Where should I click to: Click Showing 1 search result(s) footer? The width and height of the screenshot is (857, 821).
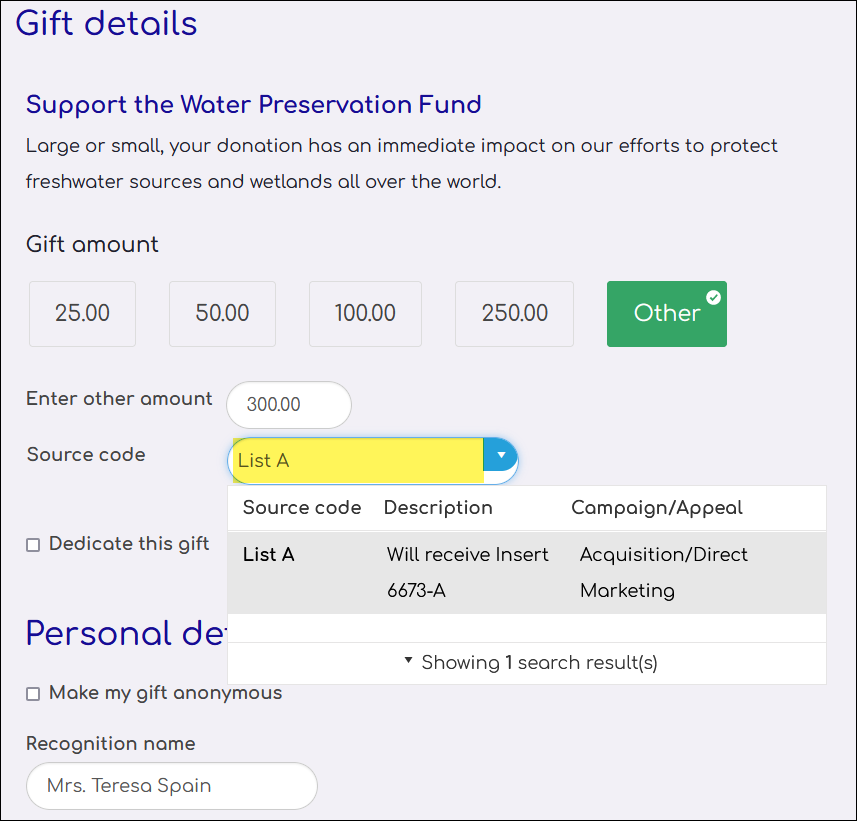click(x=539, y=662)
